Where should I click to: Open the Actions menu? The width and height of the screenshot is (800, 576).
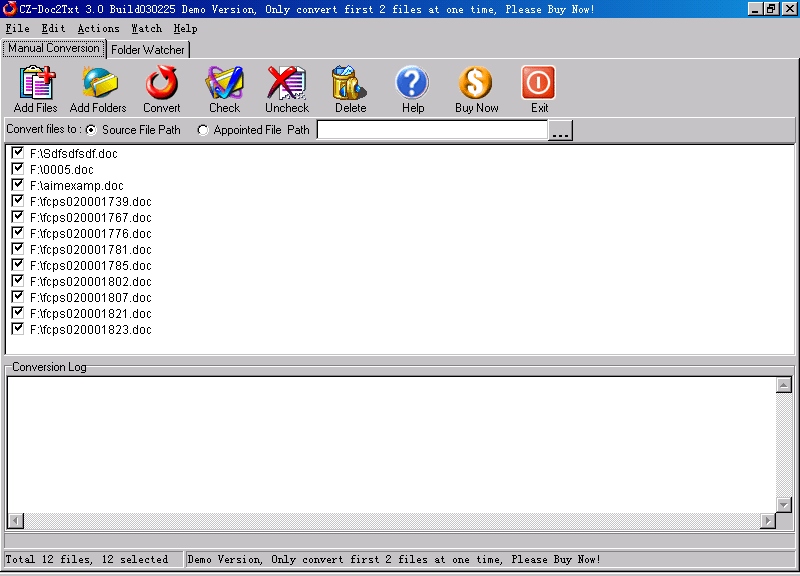pos(98,29)
